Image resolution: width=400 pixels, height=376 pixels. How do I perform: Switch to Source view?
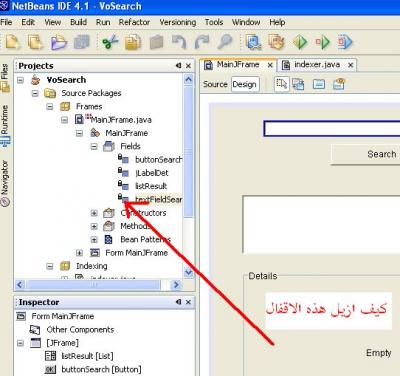[x=215, y=84]
